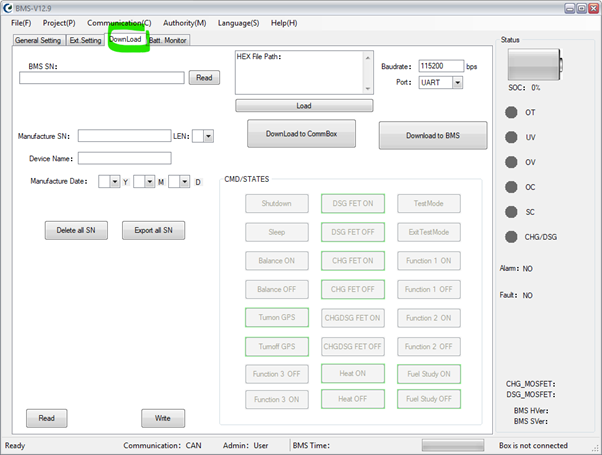Click the SC status indicator light
The image size is (602, 455).
pyautogui.click(x=511, y=212)
